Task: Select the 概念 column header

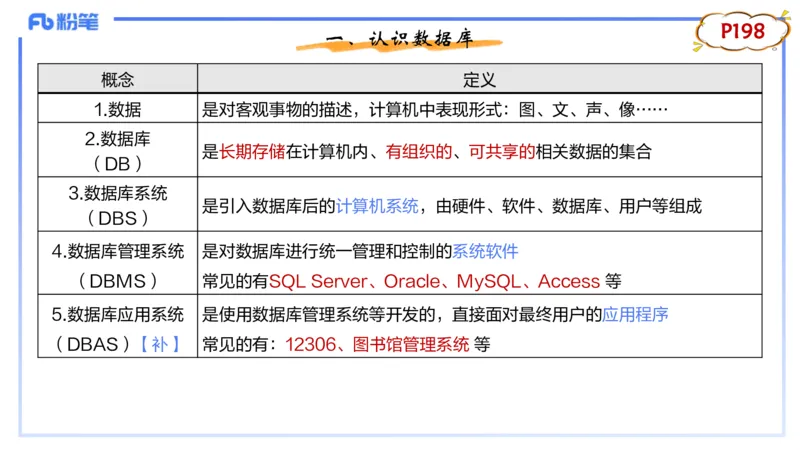Action: (x=117, y=80)
